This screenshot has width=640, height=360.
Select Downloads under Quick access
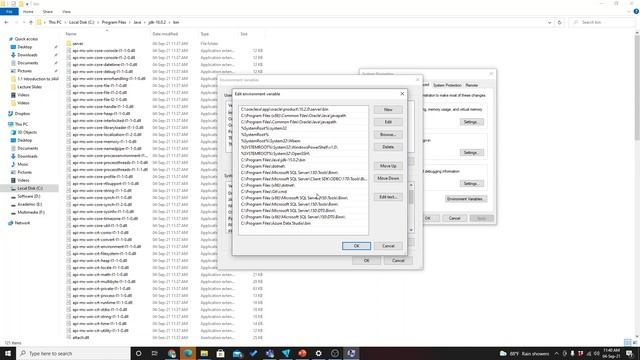27,55
